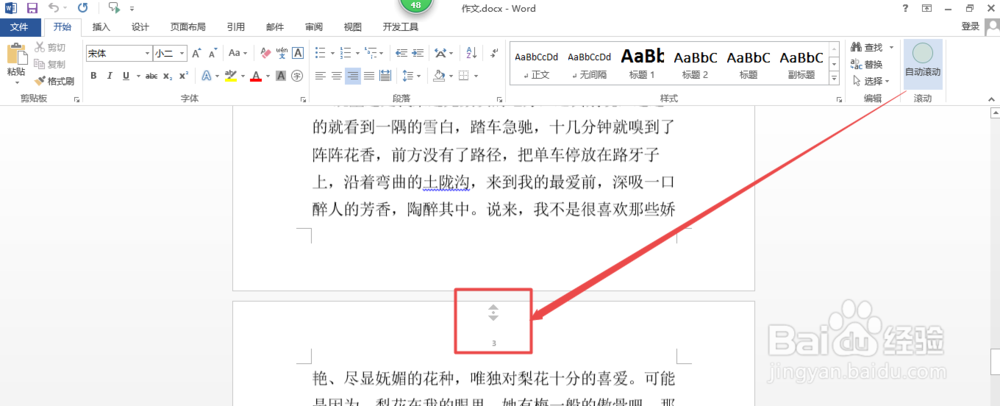Toggle italic formatting
1000x406 pixels.
[x=110, y=76]
